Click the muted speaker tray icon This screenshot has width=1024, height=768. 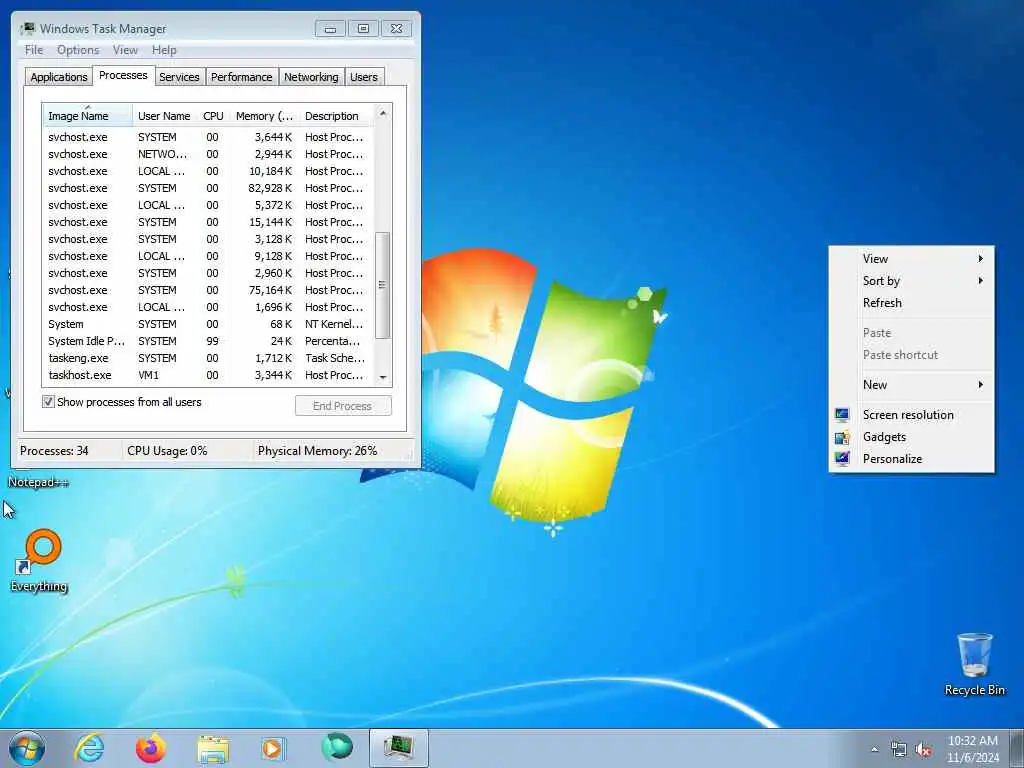point(923,749)
